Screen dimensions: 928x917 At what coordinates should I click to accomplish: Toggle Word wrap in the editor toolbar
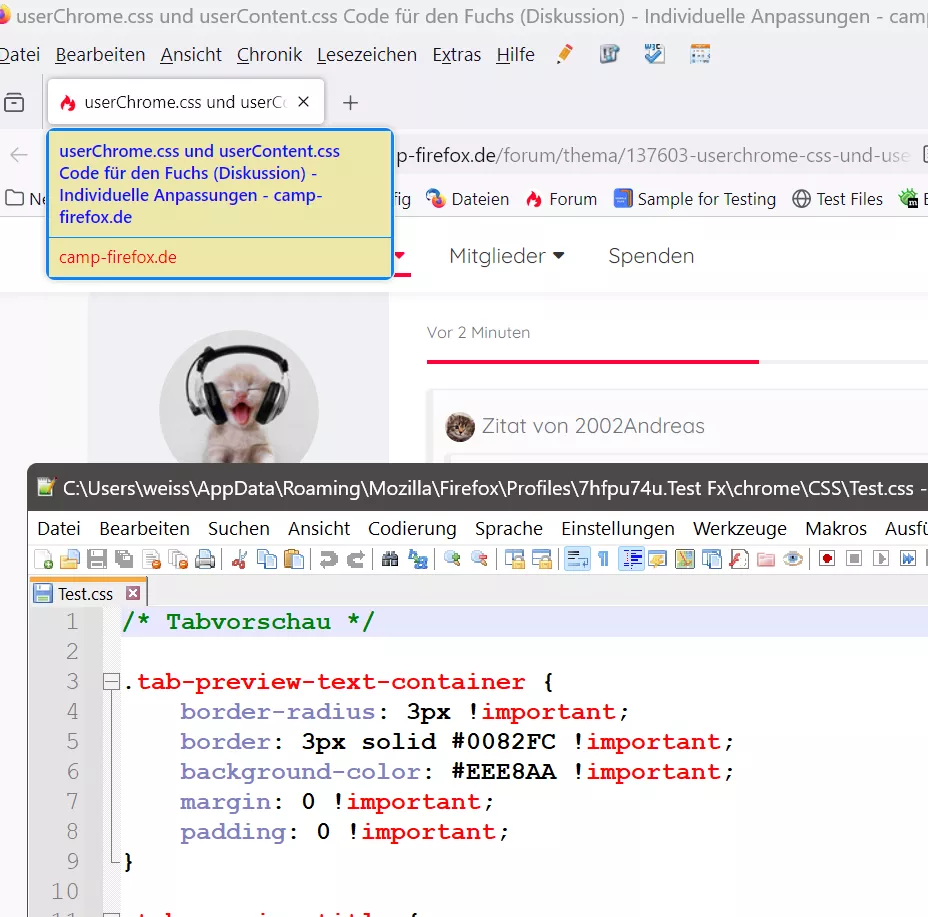[x=576, y=559]
